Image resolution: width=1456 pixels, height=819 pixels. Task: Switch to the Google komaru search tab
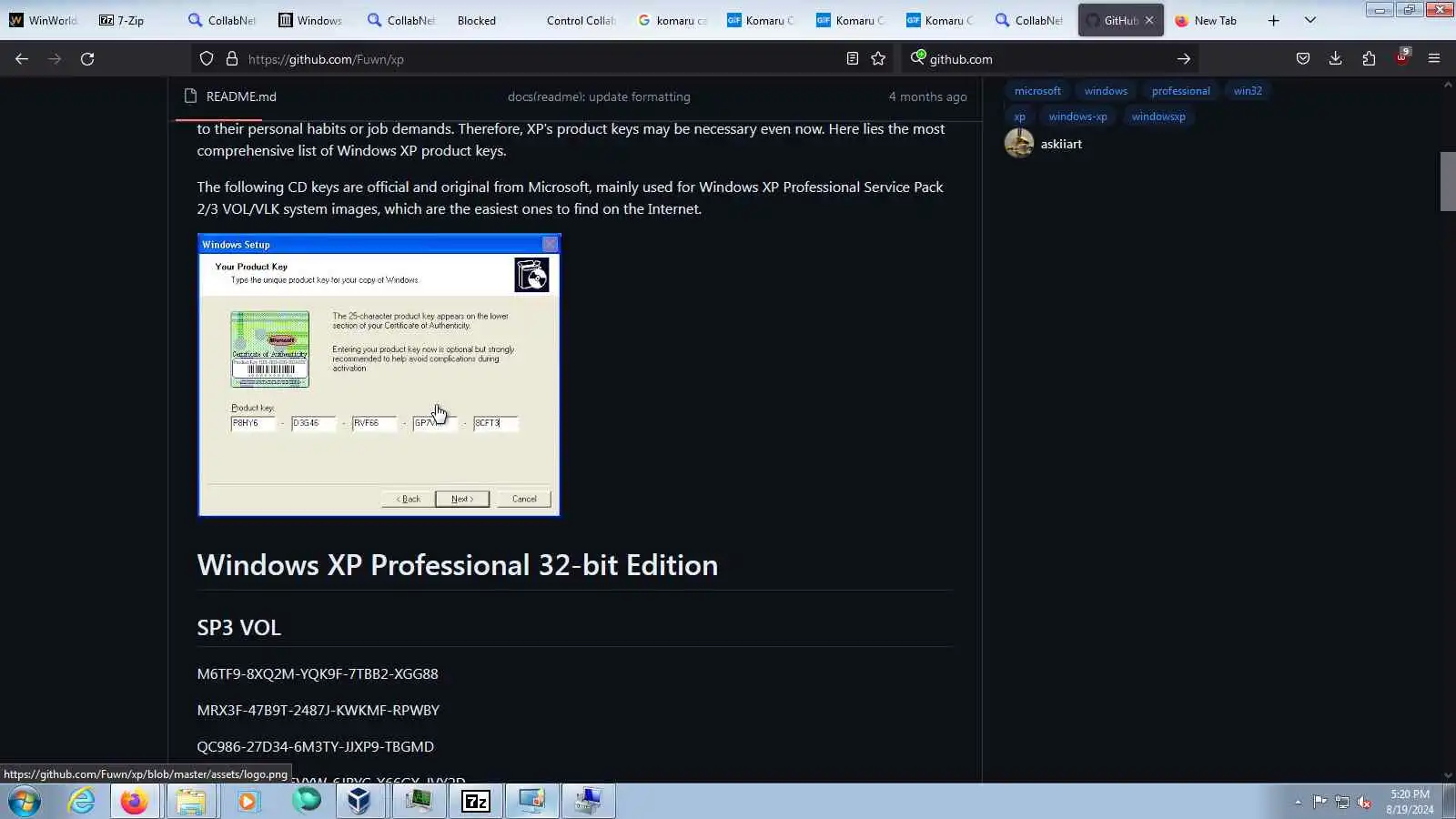point(672,20)
